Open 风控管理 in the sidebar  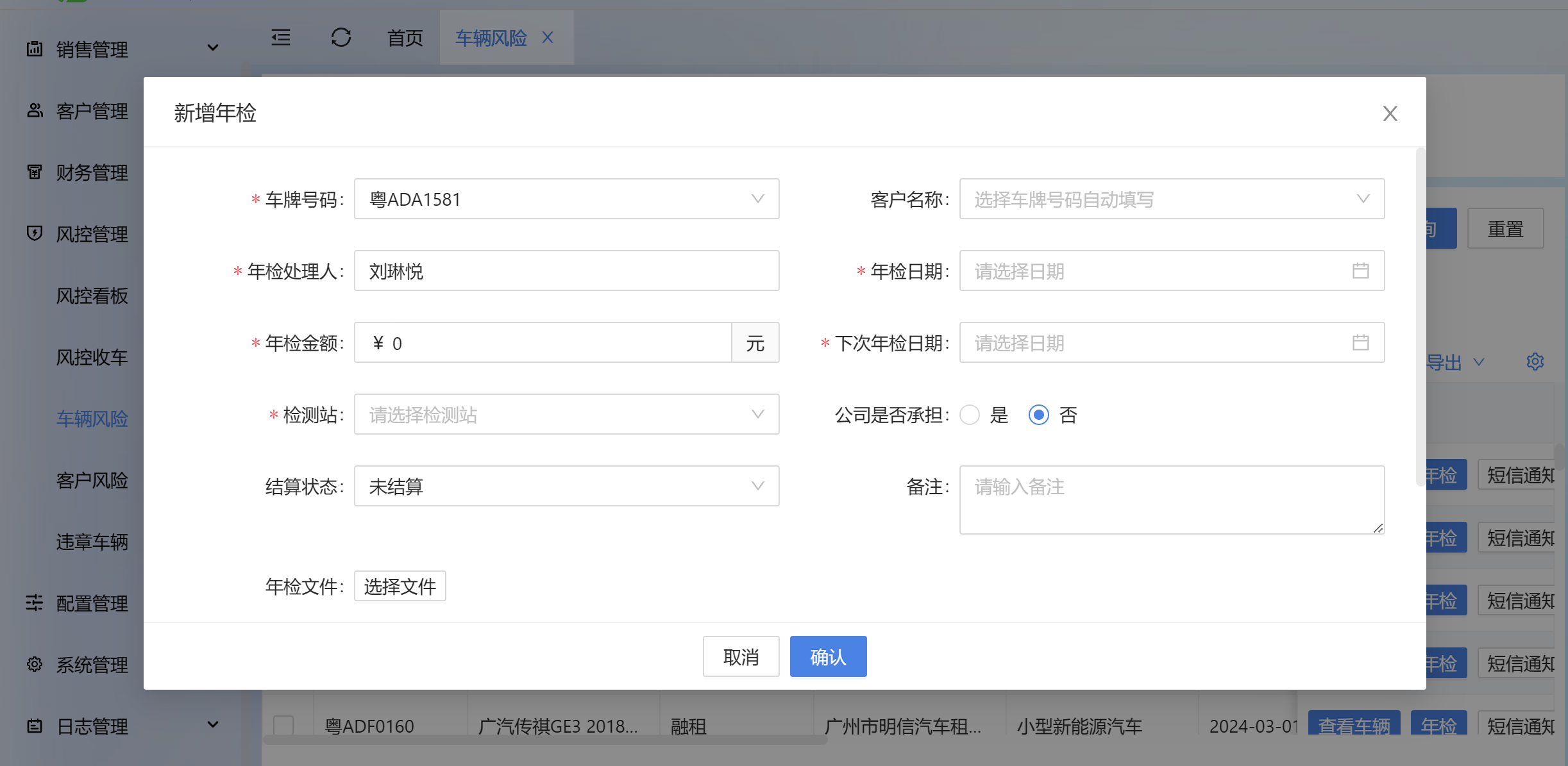pos(92,234)
